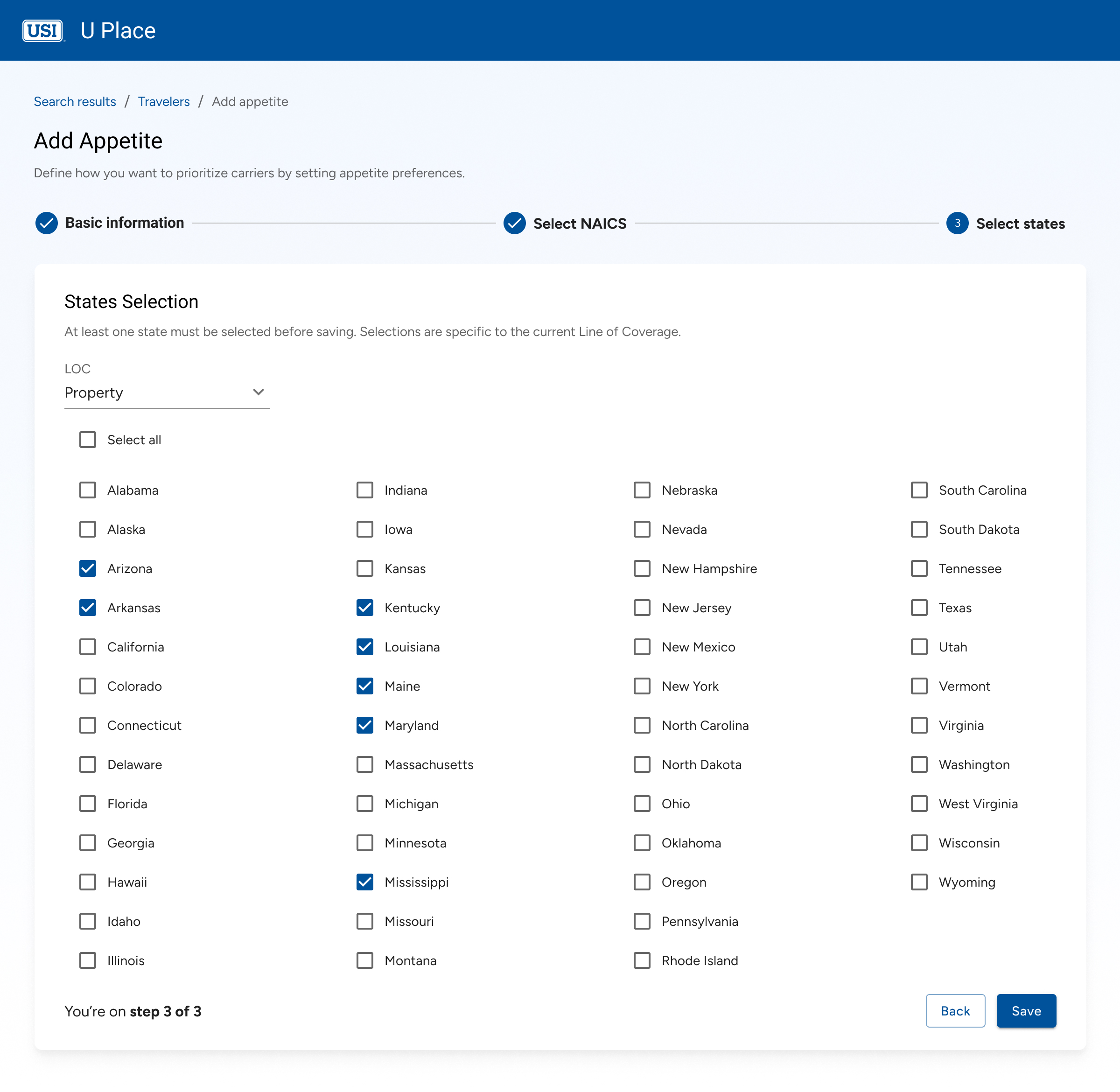Click the Back button
The width and height of the screenshot is (1120, 1092).
955,1010
